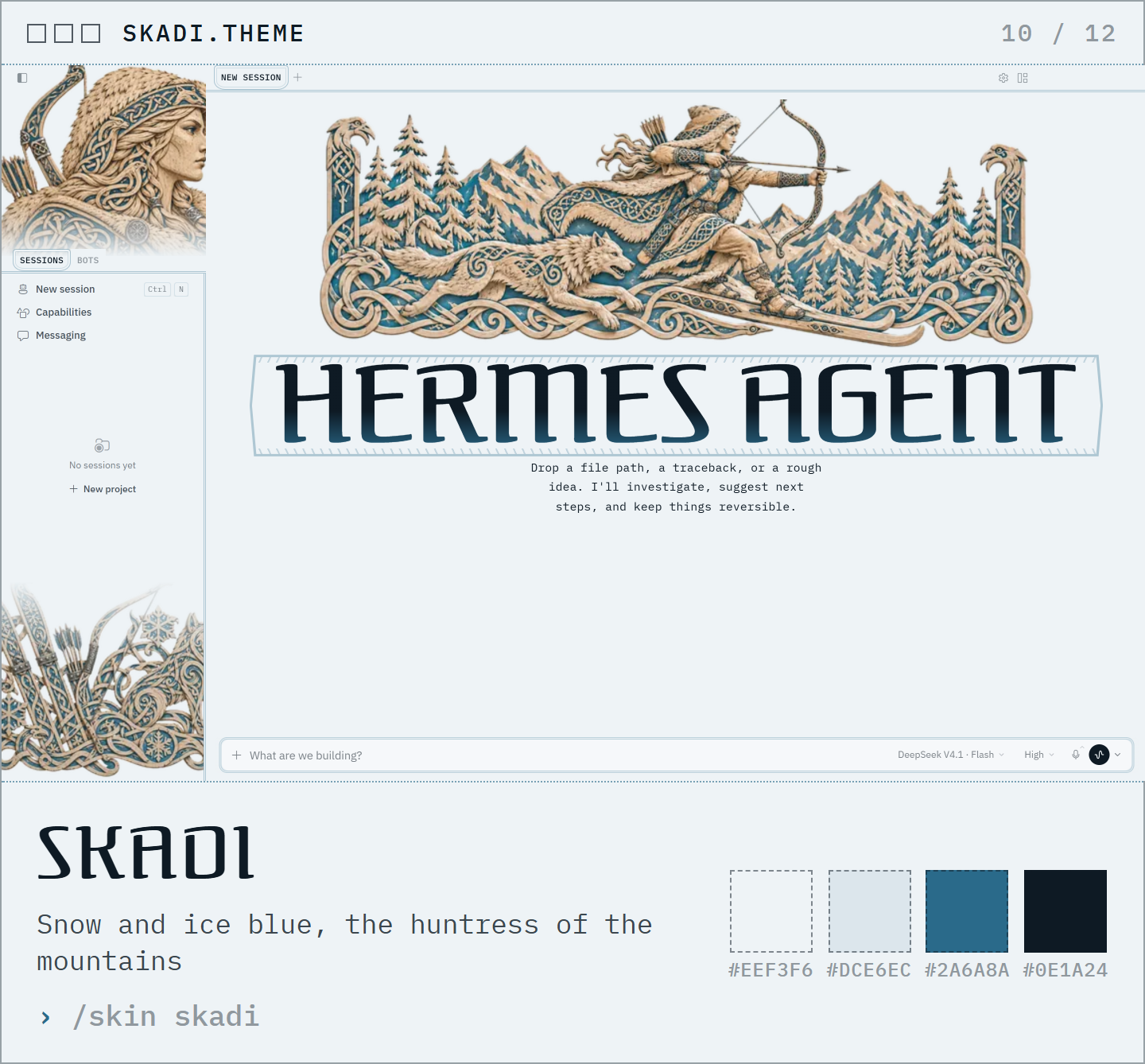Click the "#2A6A8A" hex label
Viewport: 1145px width, 1064px height.
(967, 970)
